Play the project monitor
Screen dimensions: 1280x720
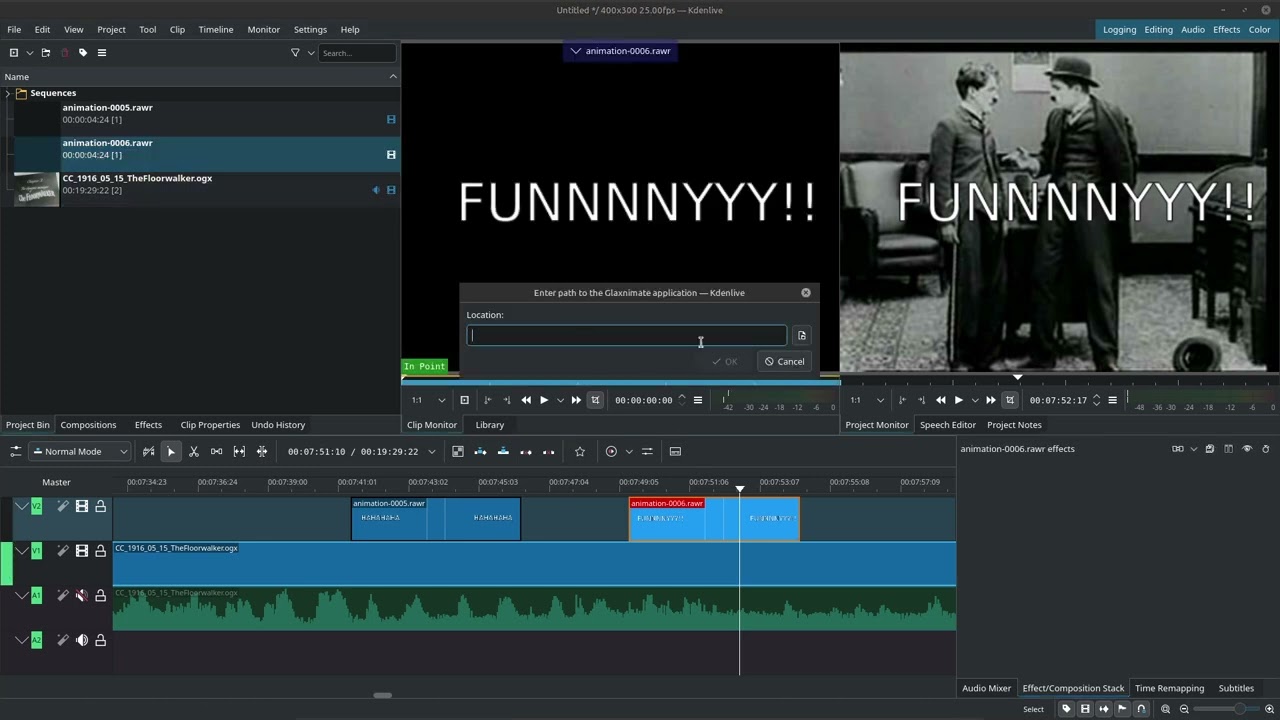(958, 400)
